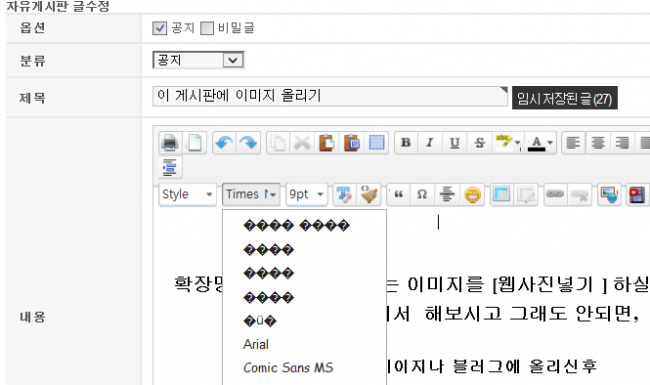The width and height of the screenshot is (650, 385).
Task: Click the Cut scissors icon
Action: coord(302,143)
